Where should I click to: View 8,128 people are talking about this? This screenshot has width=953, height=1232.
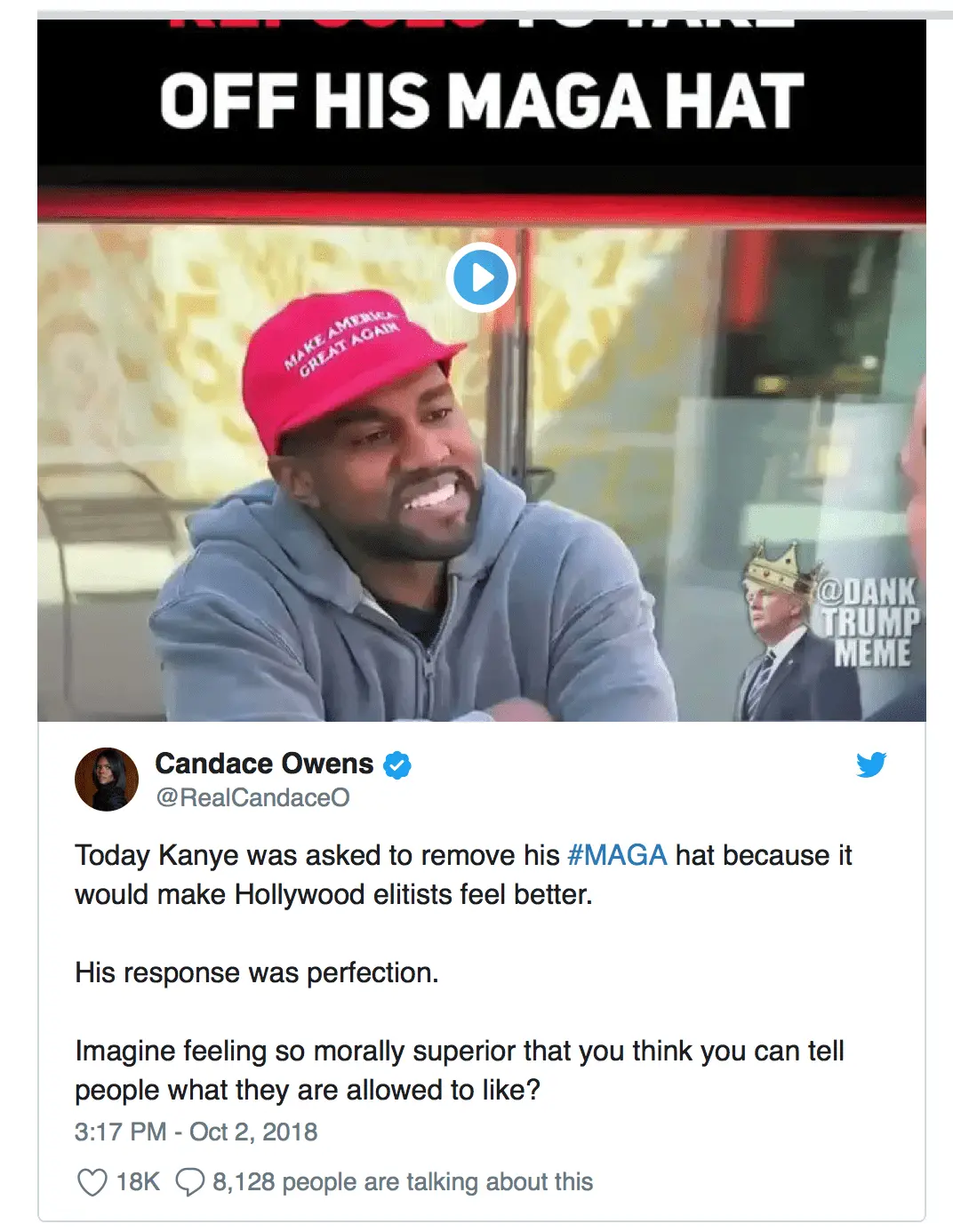(x=402, y=1182)
